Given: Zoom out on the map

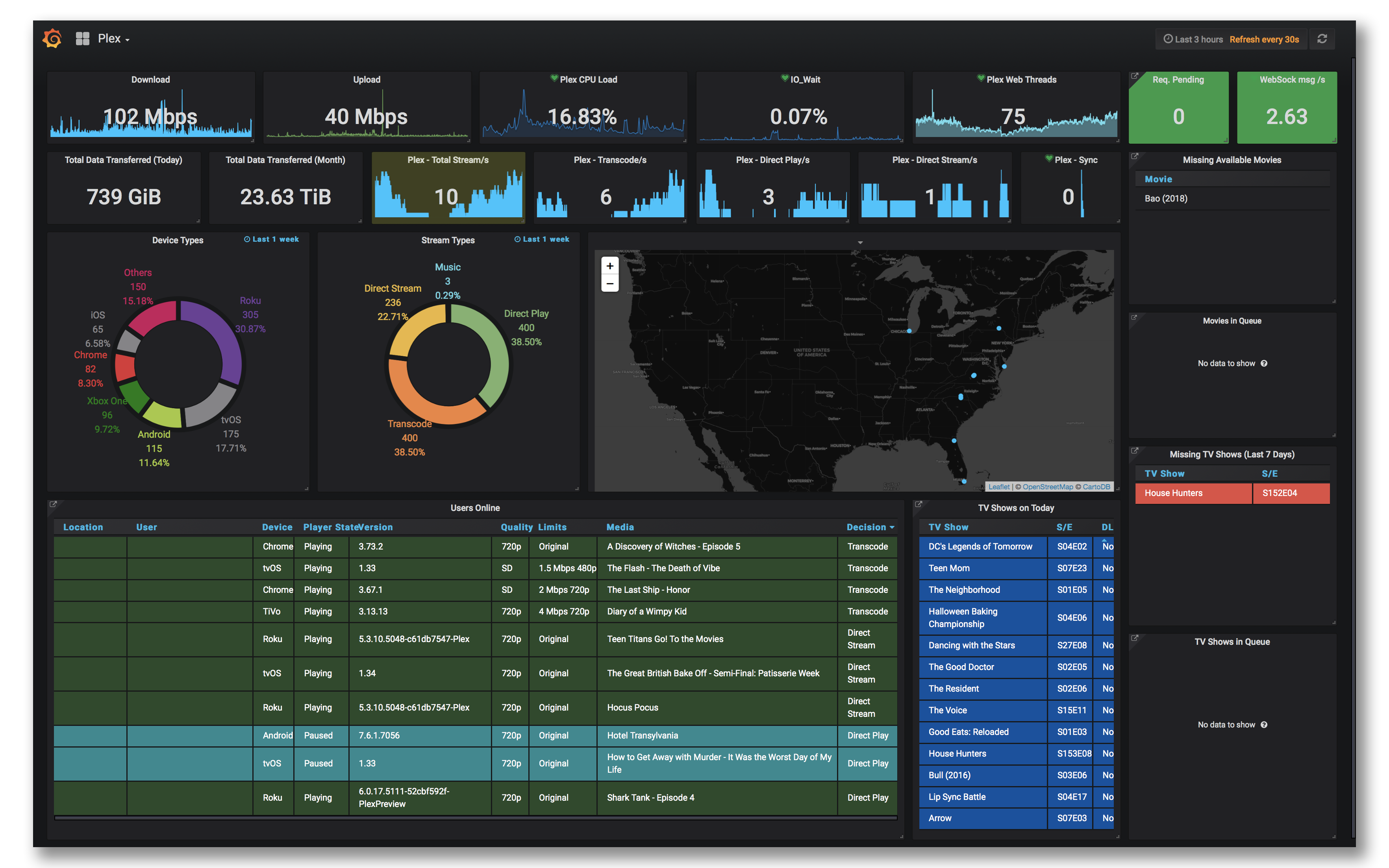Looking at the screenshot, I should (x=609, y=283).
